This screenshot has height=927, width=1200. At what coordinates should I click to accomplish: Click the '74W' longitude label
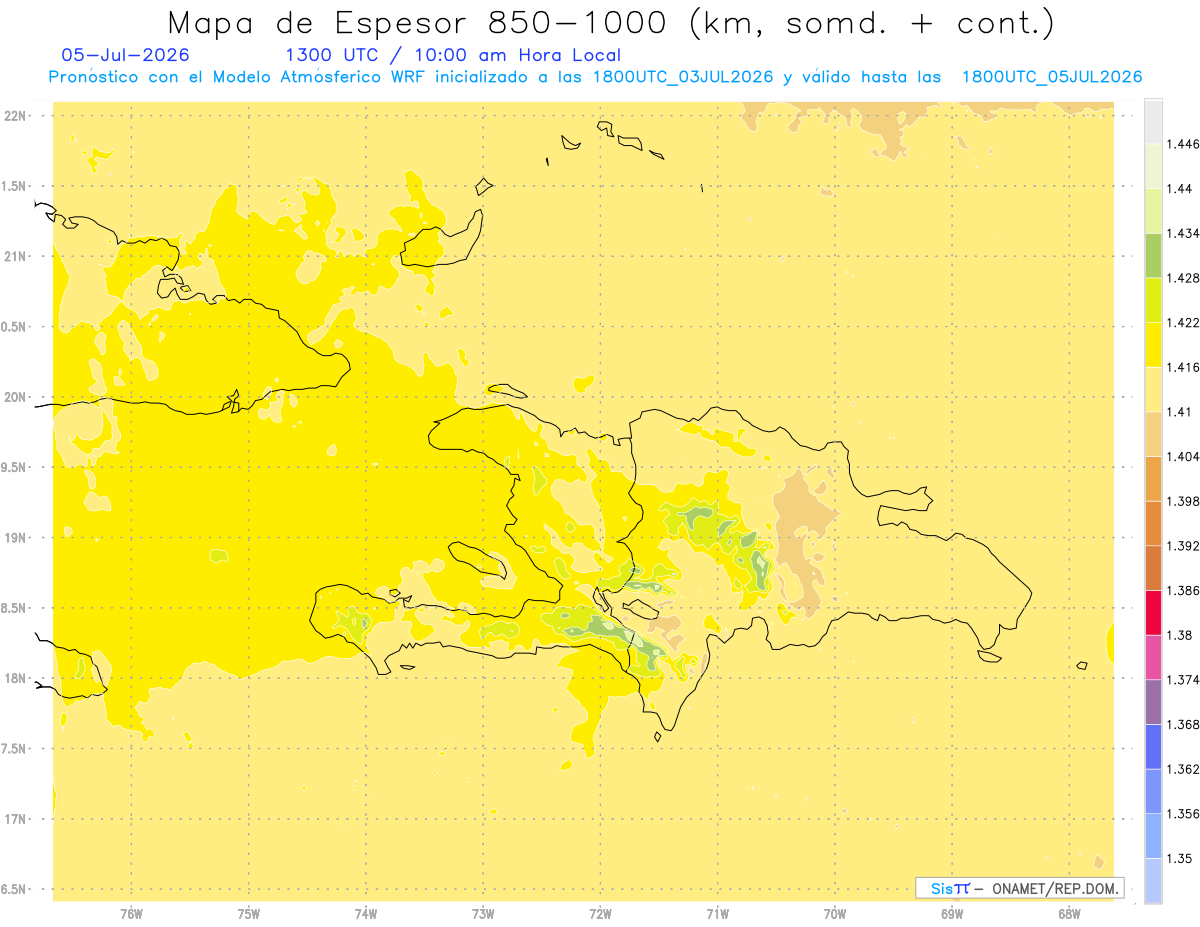(x=366, y=913)
